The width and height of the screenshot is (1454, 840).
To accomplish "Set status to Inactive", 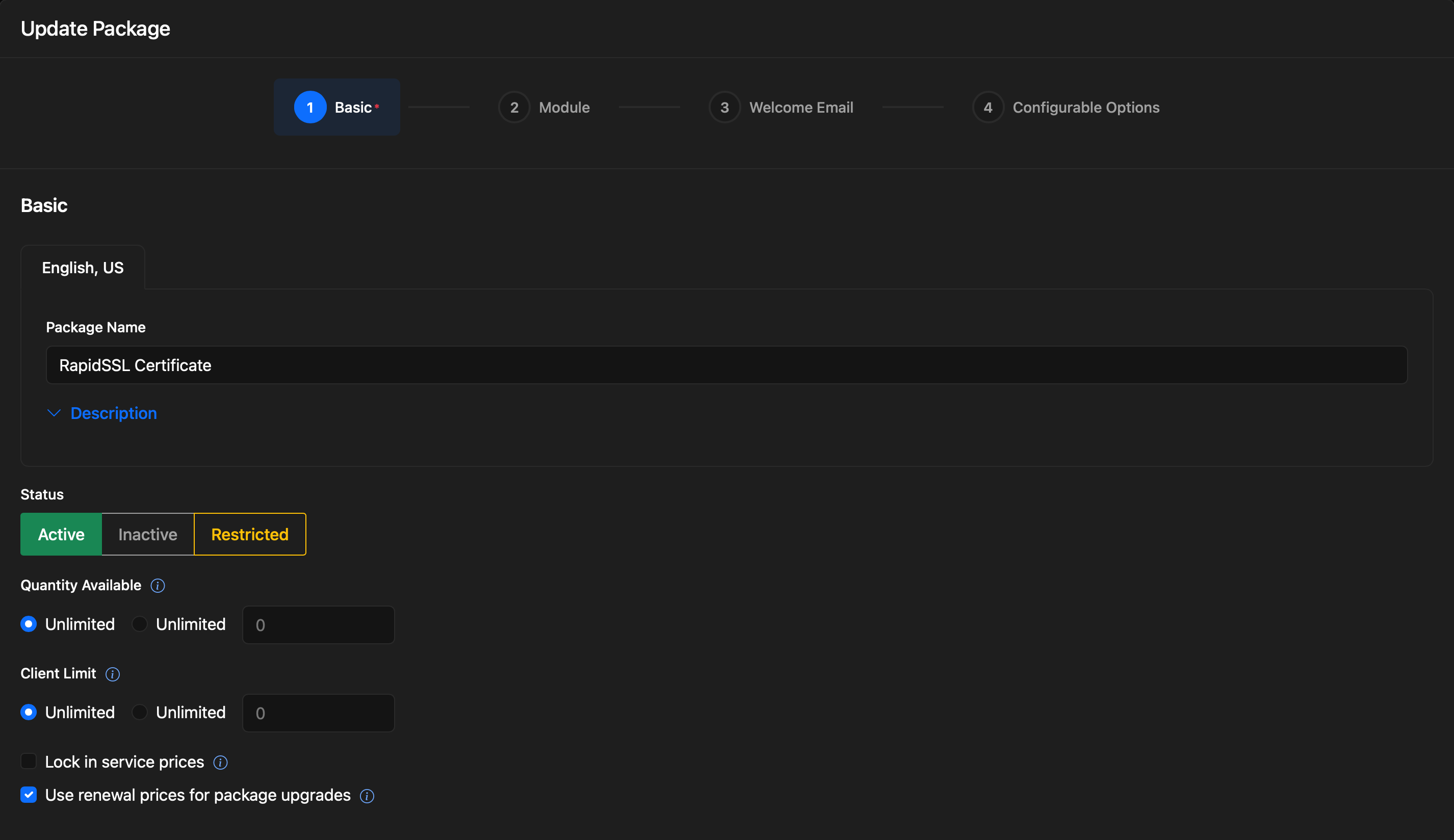I will pyautogui.click(x=148, y=534).
